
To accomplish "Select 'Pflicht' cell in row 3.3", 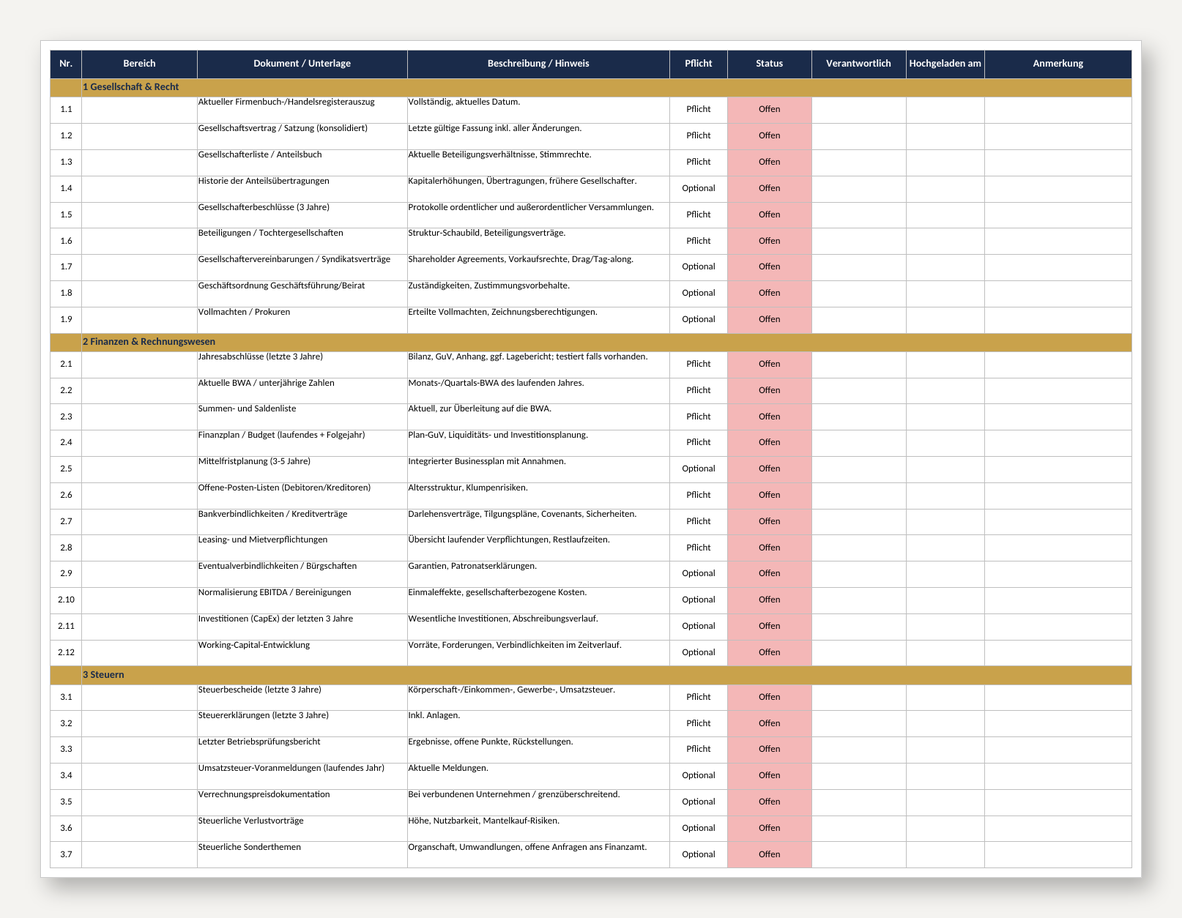I will 698,750.
